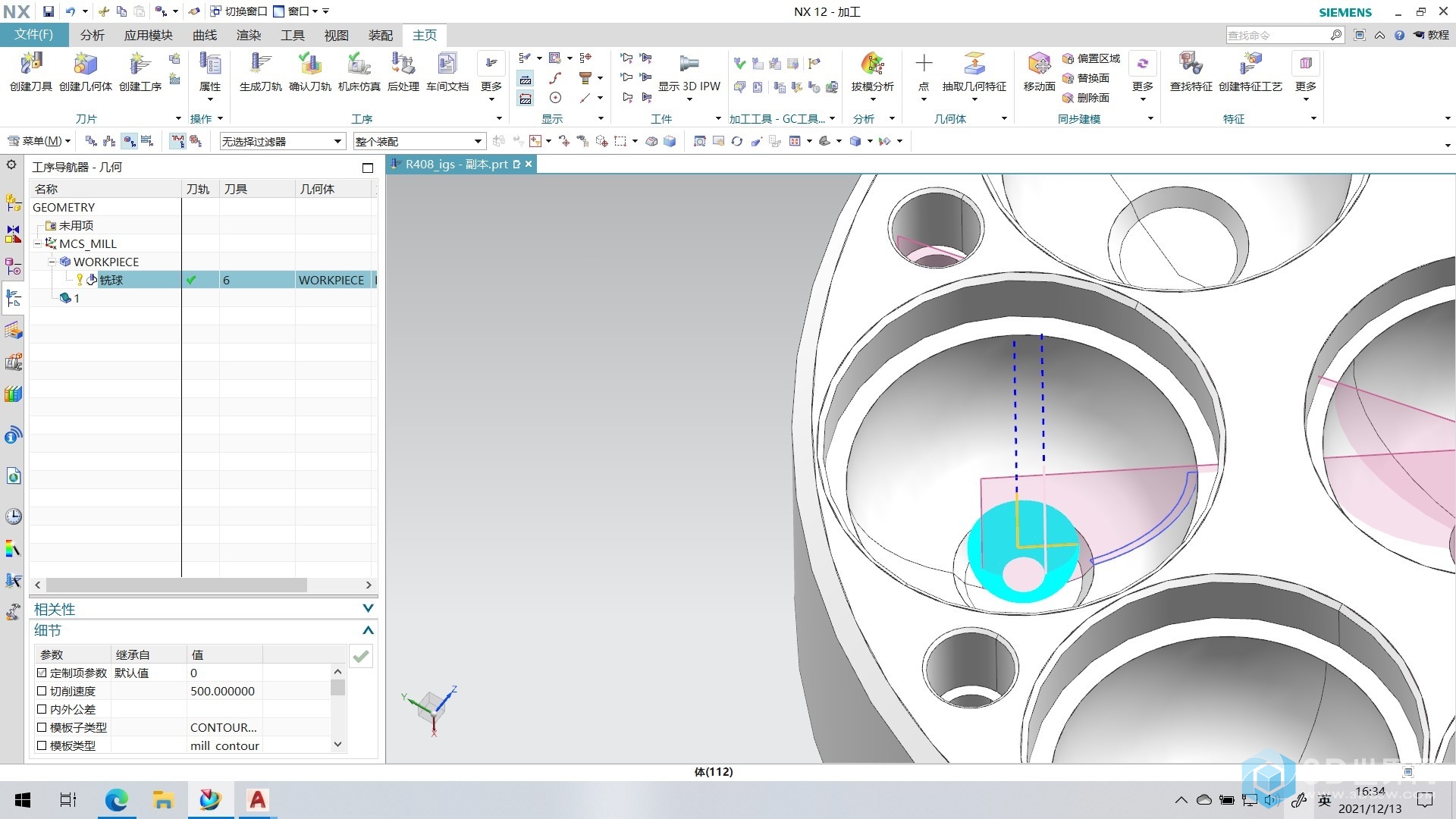Click the 教程 link

[x=1432, y=35]
